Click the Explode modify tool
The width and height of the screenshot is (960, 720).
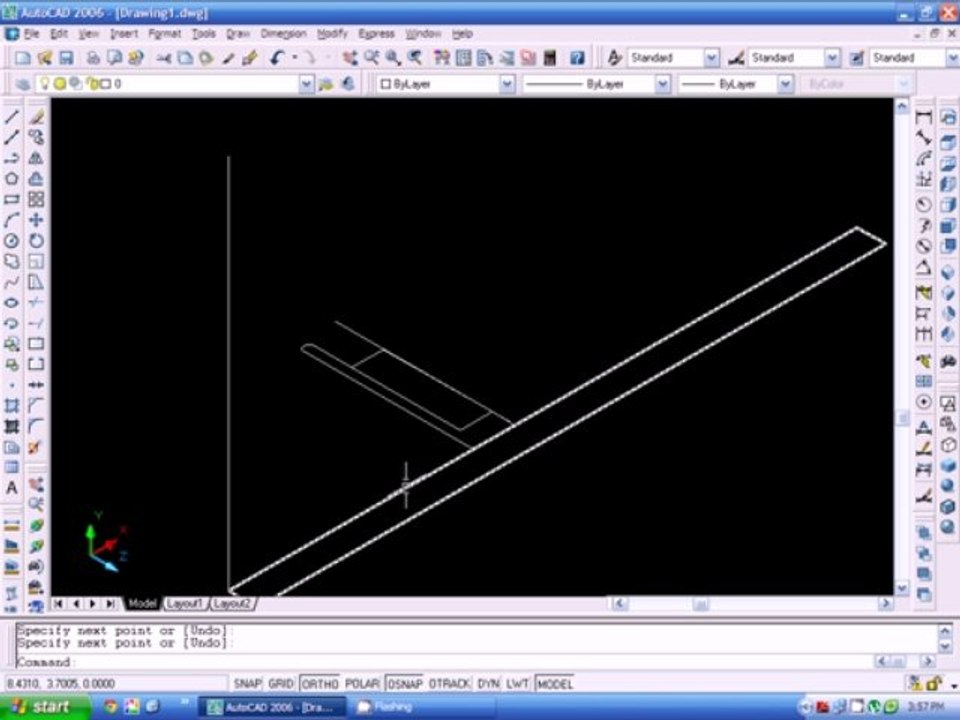(36, 447)
